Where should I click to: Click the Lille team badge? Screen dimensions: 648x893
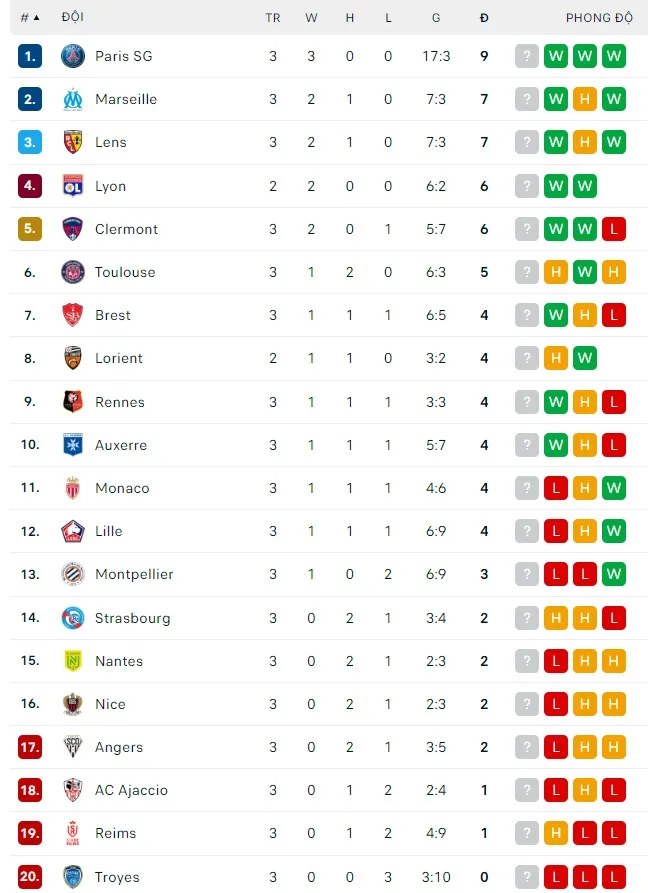coord(73,531)
